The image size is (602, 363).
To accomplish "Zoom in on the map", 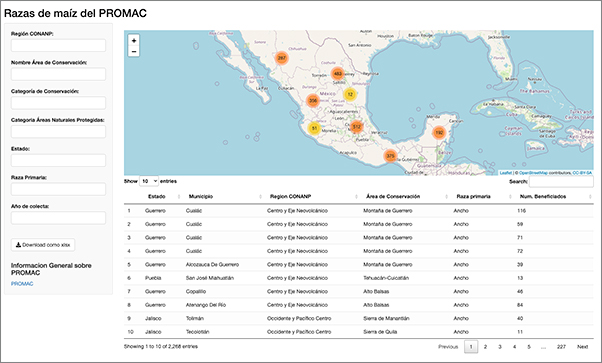I will coord(134,40).
